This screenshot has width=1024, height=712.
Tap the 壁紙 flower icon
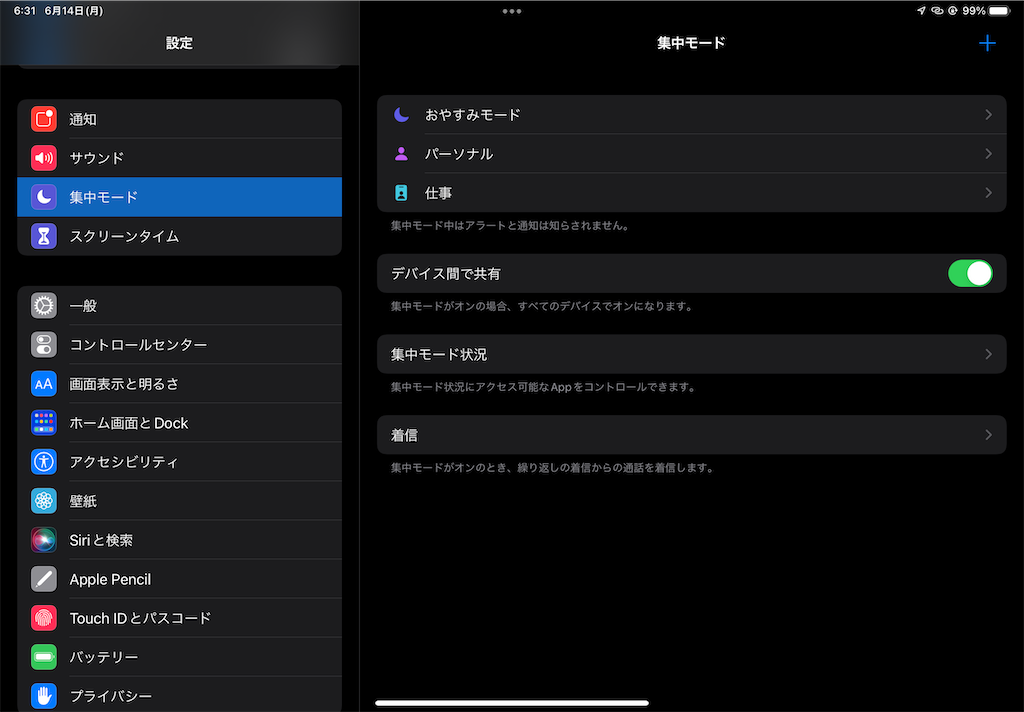(x=44, y=501)
